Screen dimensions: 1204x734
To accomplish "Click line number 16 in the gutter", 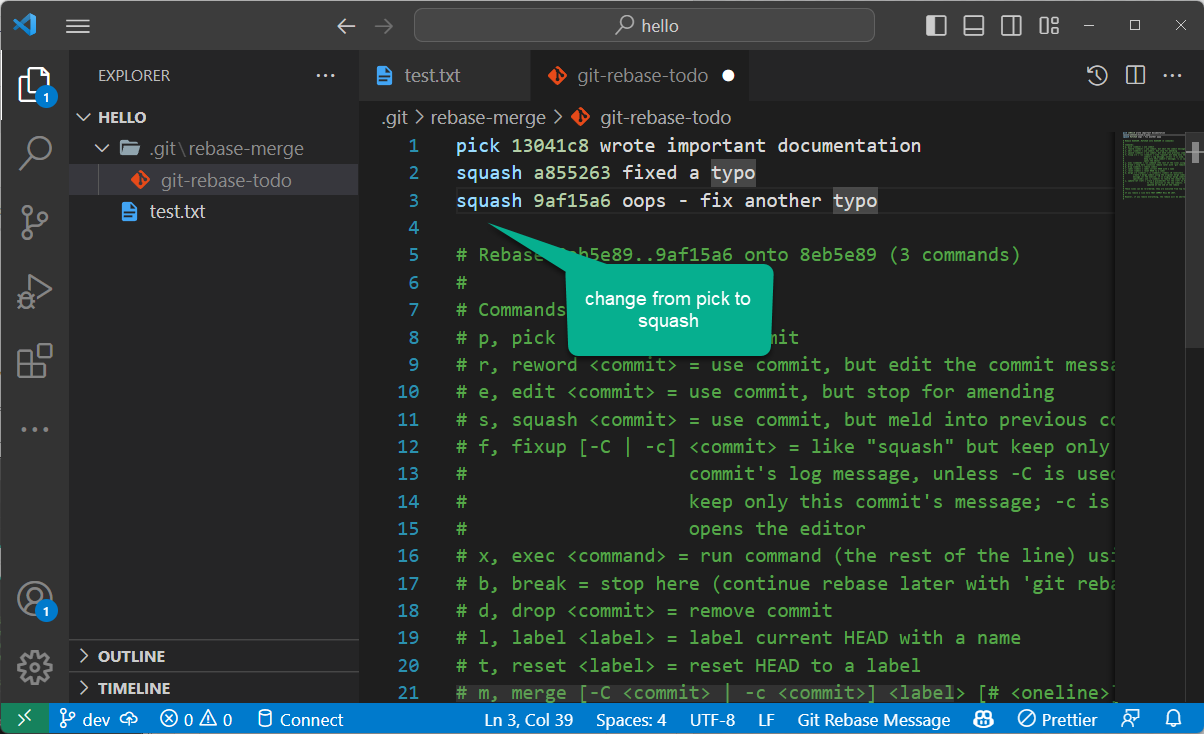I will click(x=408, y=555).
